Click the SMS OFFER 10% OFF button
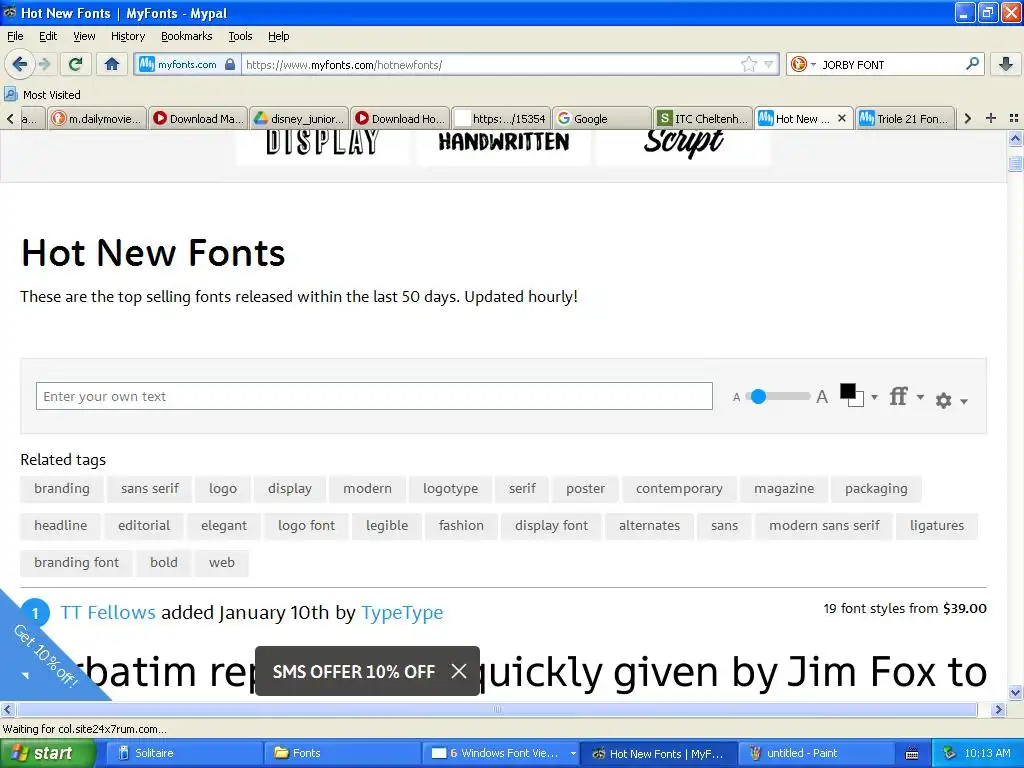The width and height of the screenshot is (1024, 768). (x=353, y=671)
